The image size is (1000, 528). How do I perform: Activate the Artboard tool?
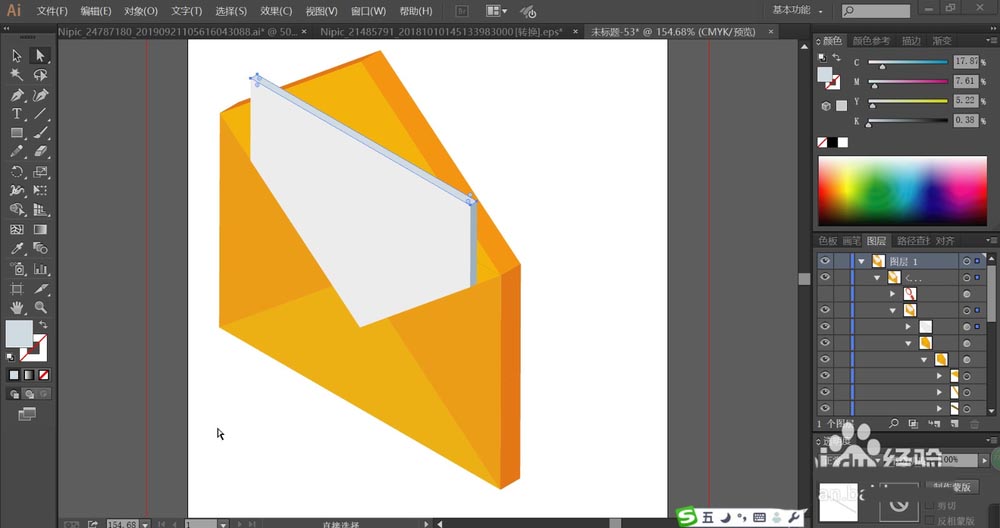17,289
